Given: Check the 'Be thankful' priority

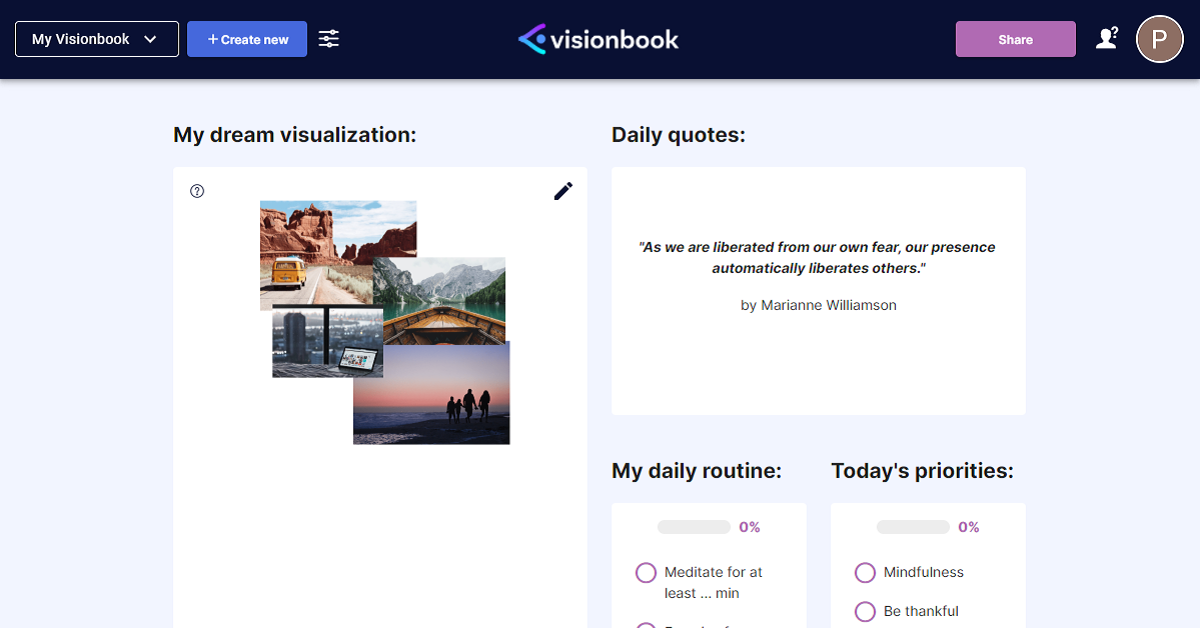Looking at the screenshot, I should (x=864, y=611).
